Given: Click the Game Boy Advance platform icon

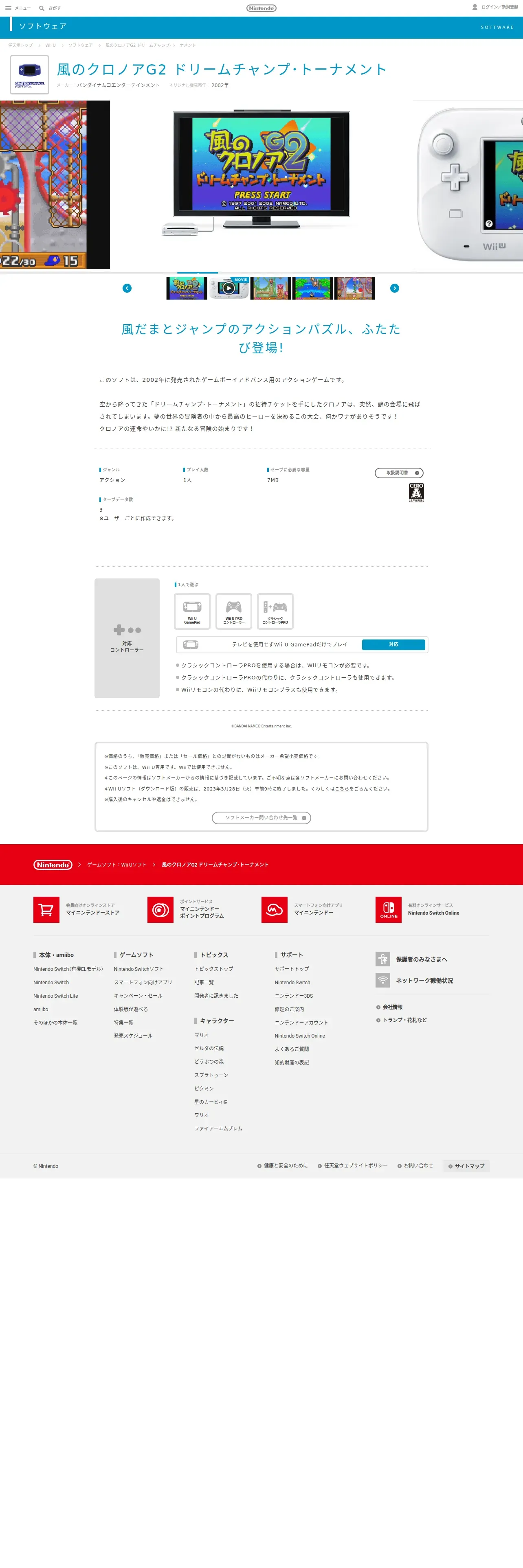Looking at the screenshot, I should pos(29,75).
